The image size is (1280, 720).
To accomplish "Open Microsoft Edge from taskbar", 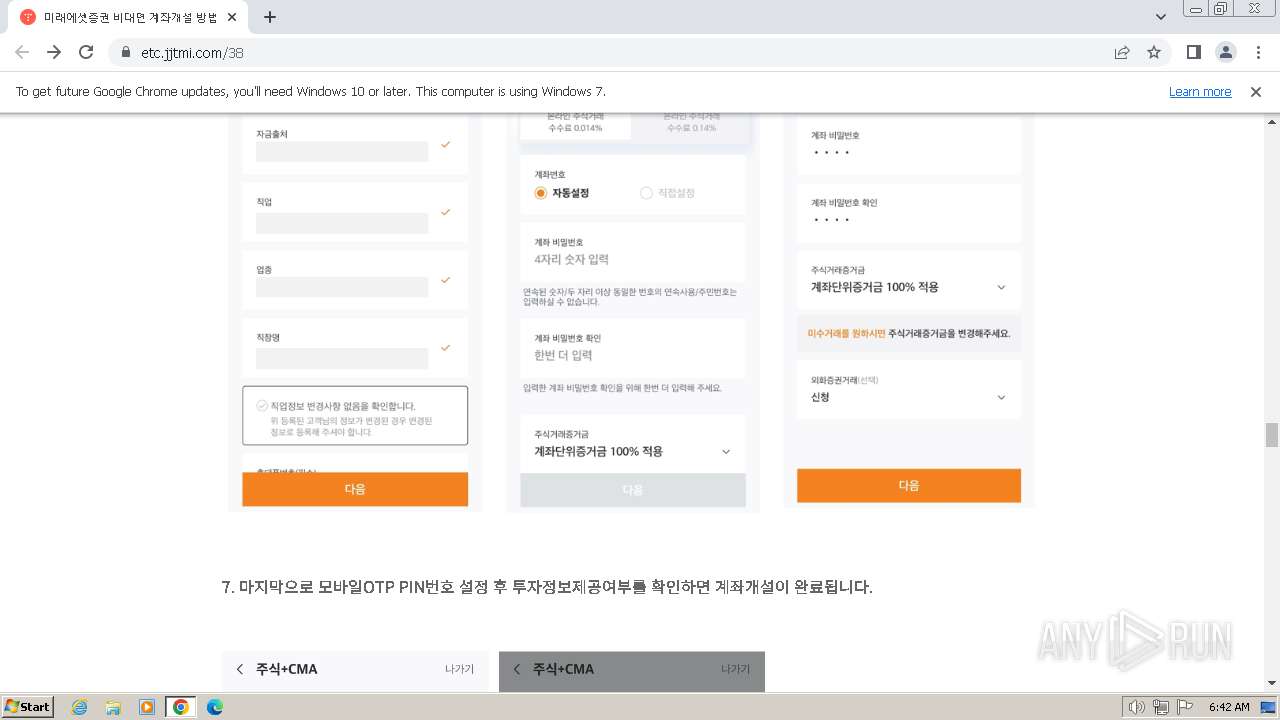I will [x=215, y=707].
